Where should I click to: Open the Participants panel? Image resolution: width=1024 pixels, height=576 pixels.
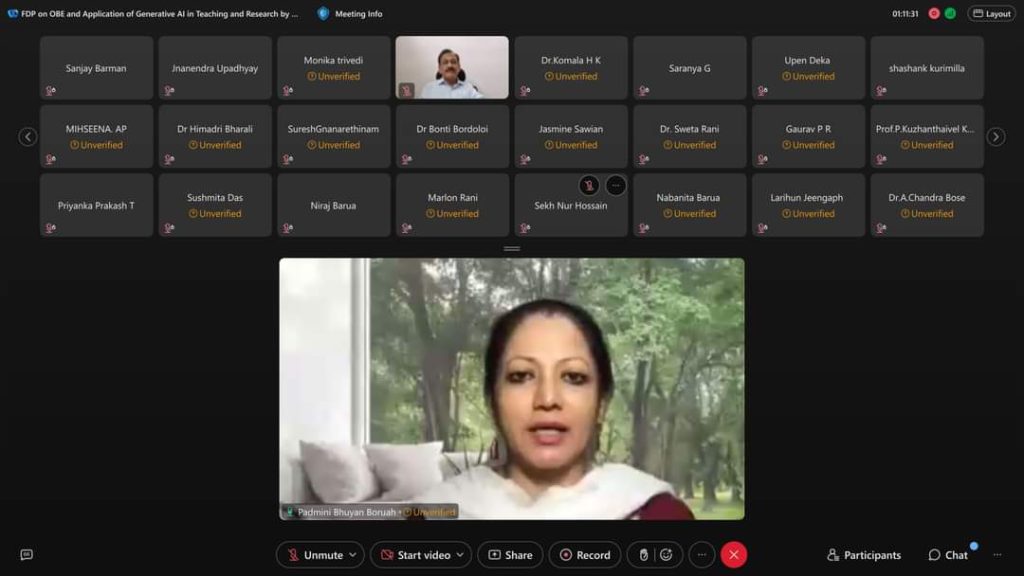tap(864, 555)
